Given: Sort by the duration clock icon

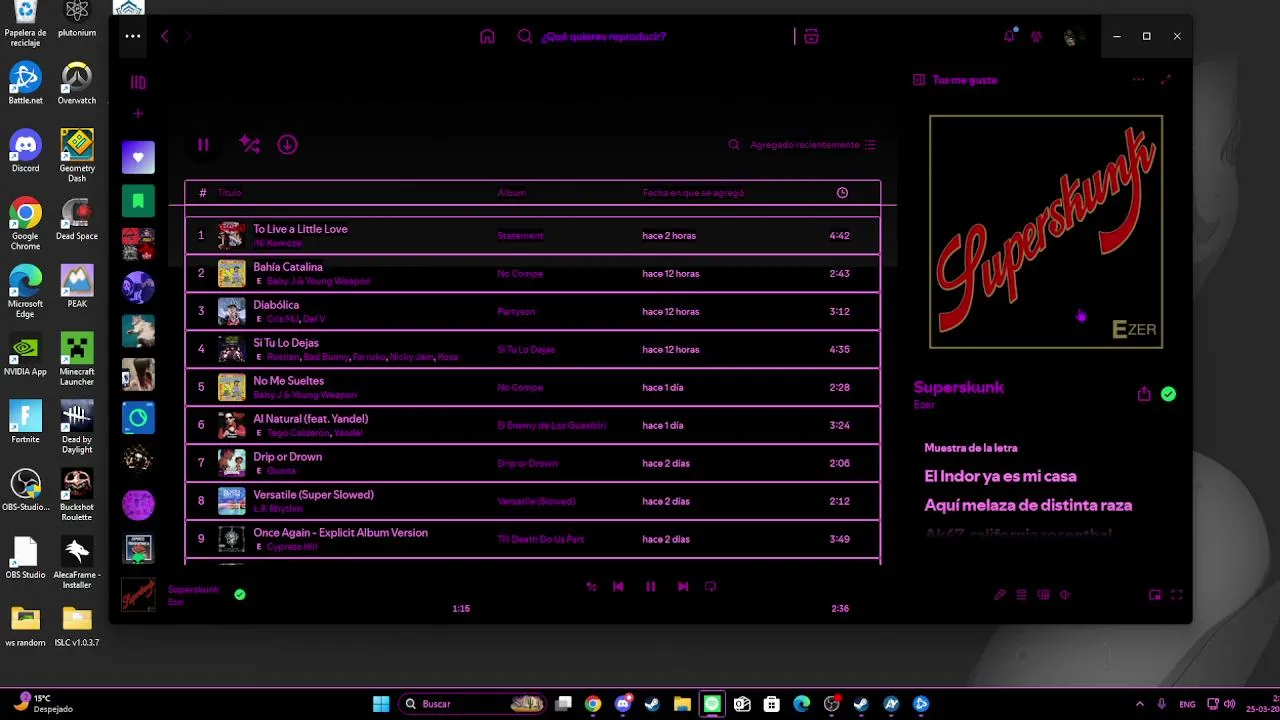Looking at the screenshot, I should 842,193.
